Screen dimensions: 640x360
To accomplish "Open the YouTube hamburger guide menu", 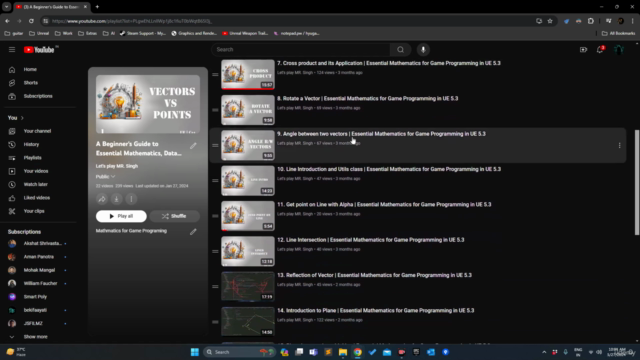I will pyautogui.click(x=12, y=49).
